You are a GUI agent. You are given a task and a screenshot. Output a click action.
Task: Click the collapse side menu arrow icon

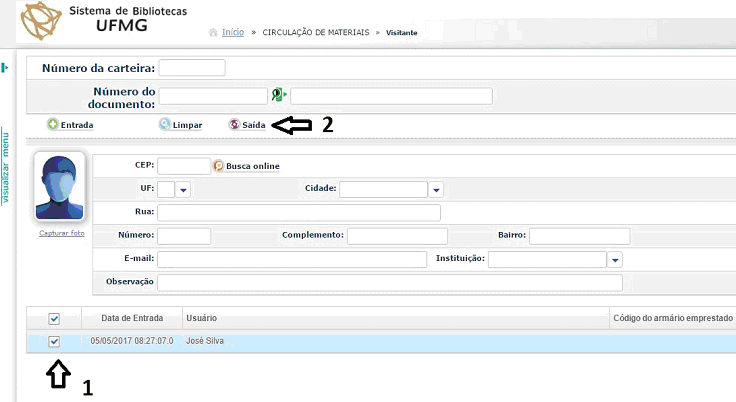[5, 68]
